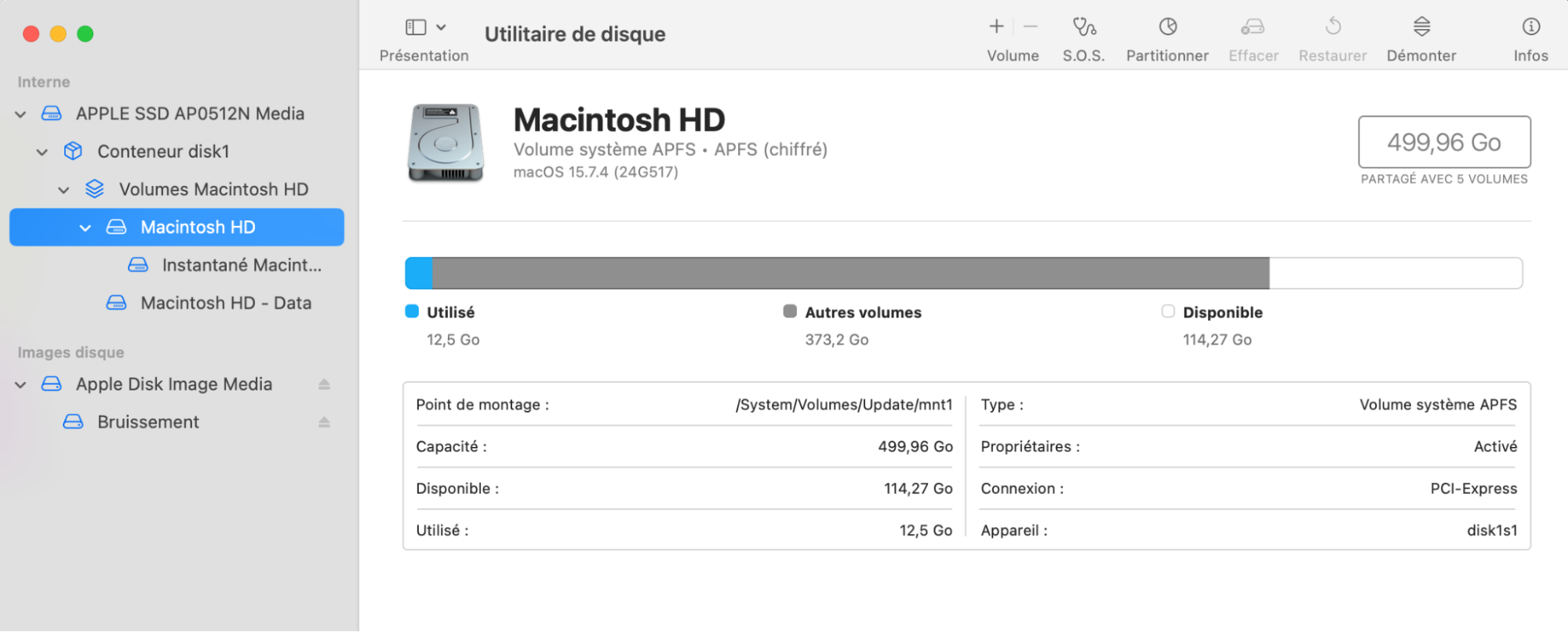Viewport: 1568px width, 632px height.
Task: Click the Apple Disk Image Media drive icon
Action: [x=52, y=383]
